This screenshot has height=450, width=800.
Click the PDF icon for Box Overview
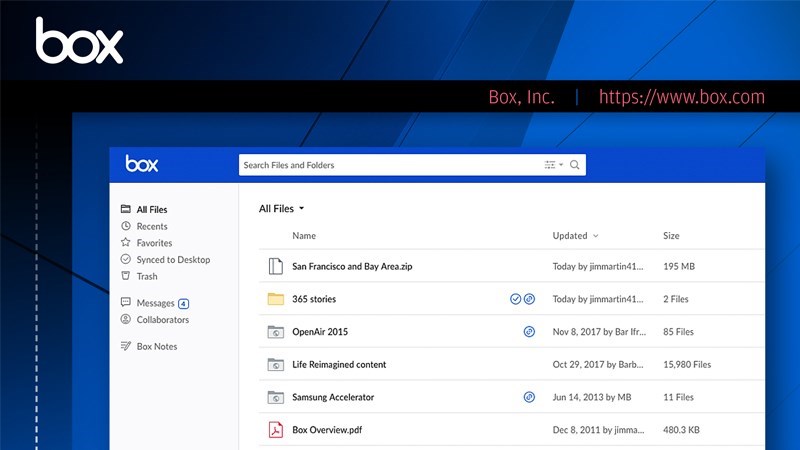276,430
